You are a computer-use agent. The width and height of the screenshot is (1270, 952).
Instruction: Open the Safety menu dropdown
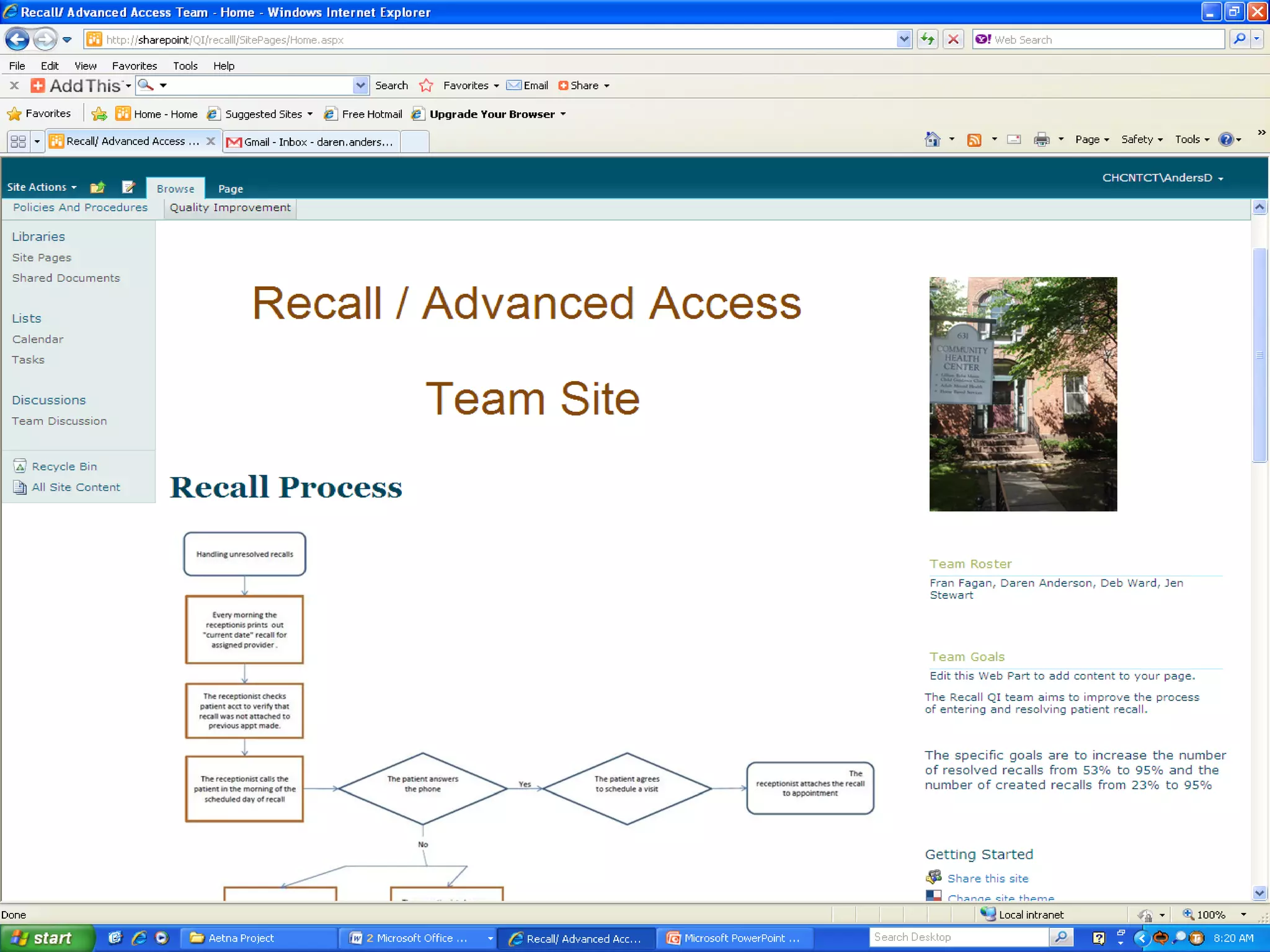tap(1141, 140)
